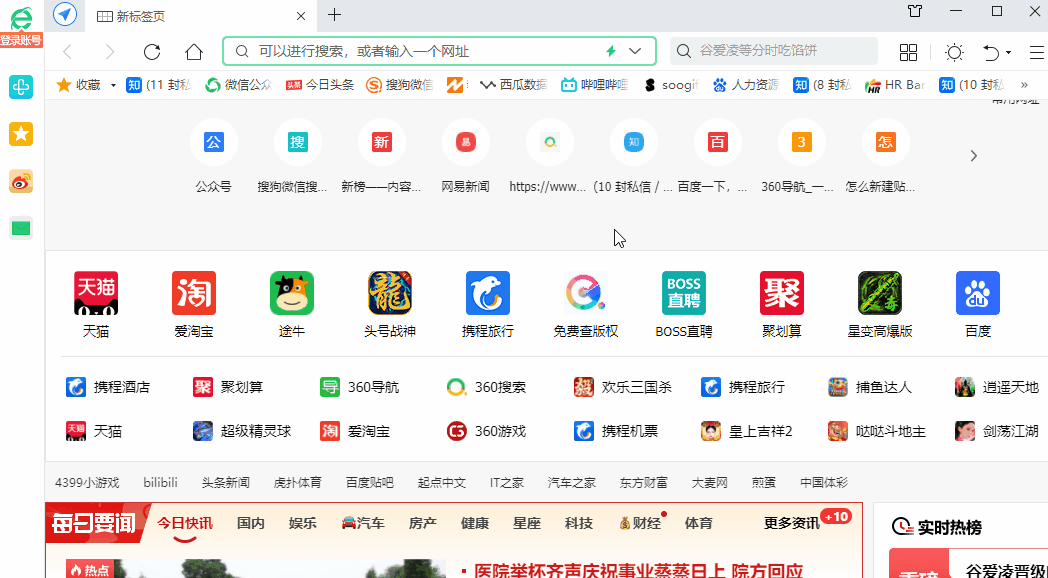This screenshot has width=1048, height=578.
Task: Open the 今日头条 bookmark
Action: (320, 85)
